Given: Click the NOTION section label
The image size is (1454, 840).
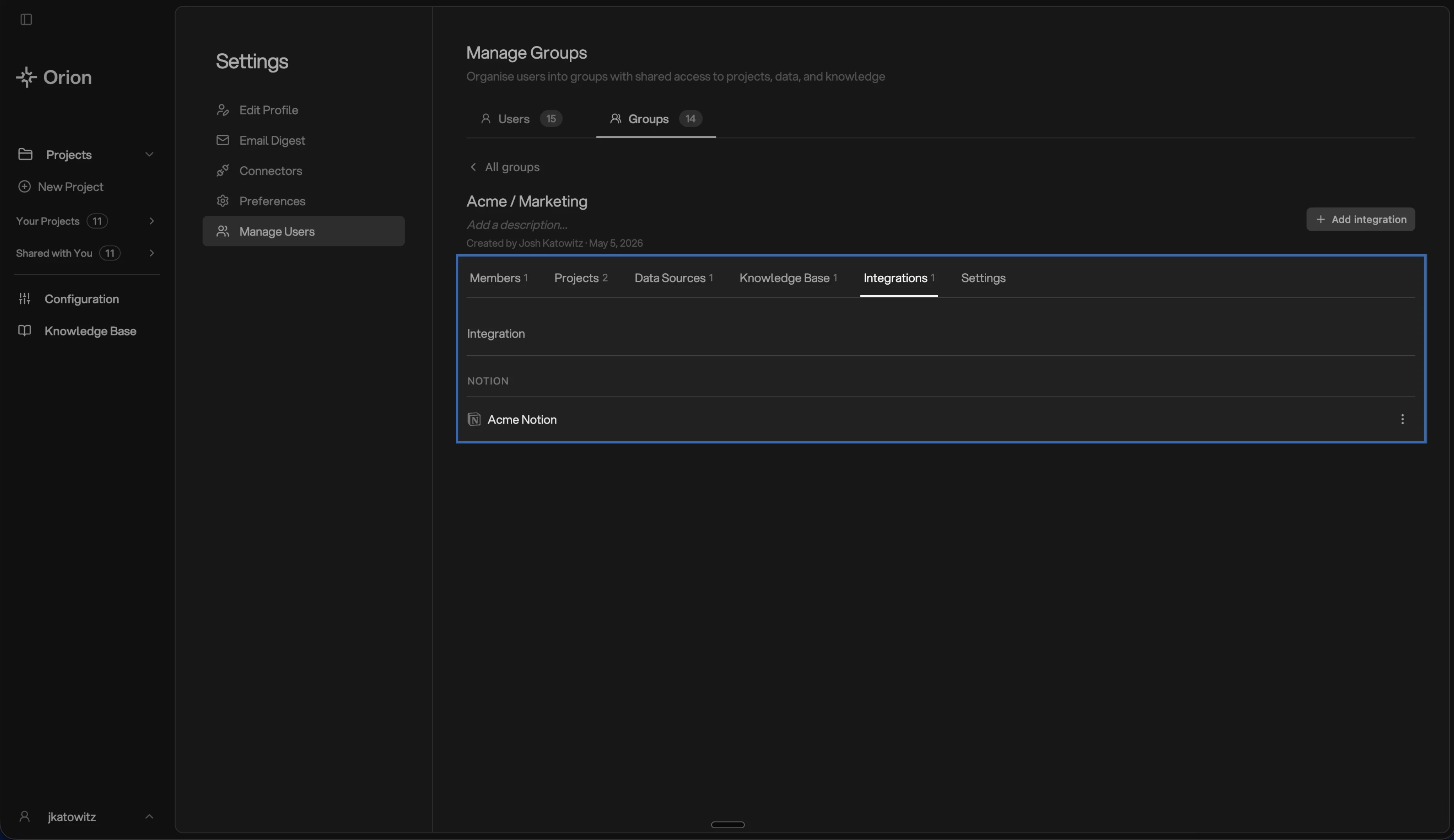Looking at the screenshot, I should click(x=488, y=381).
